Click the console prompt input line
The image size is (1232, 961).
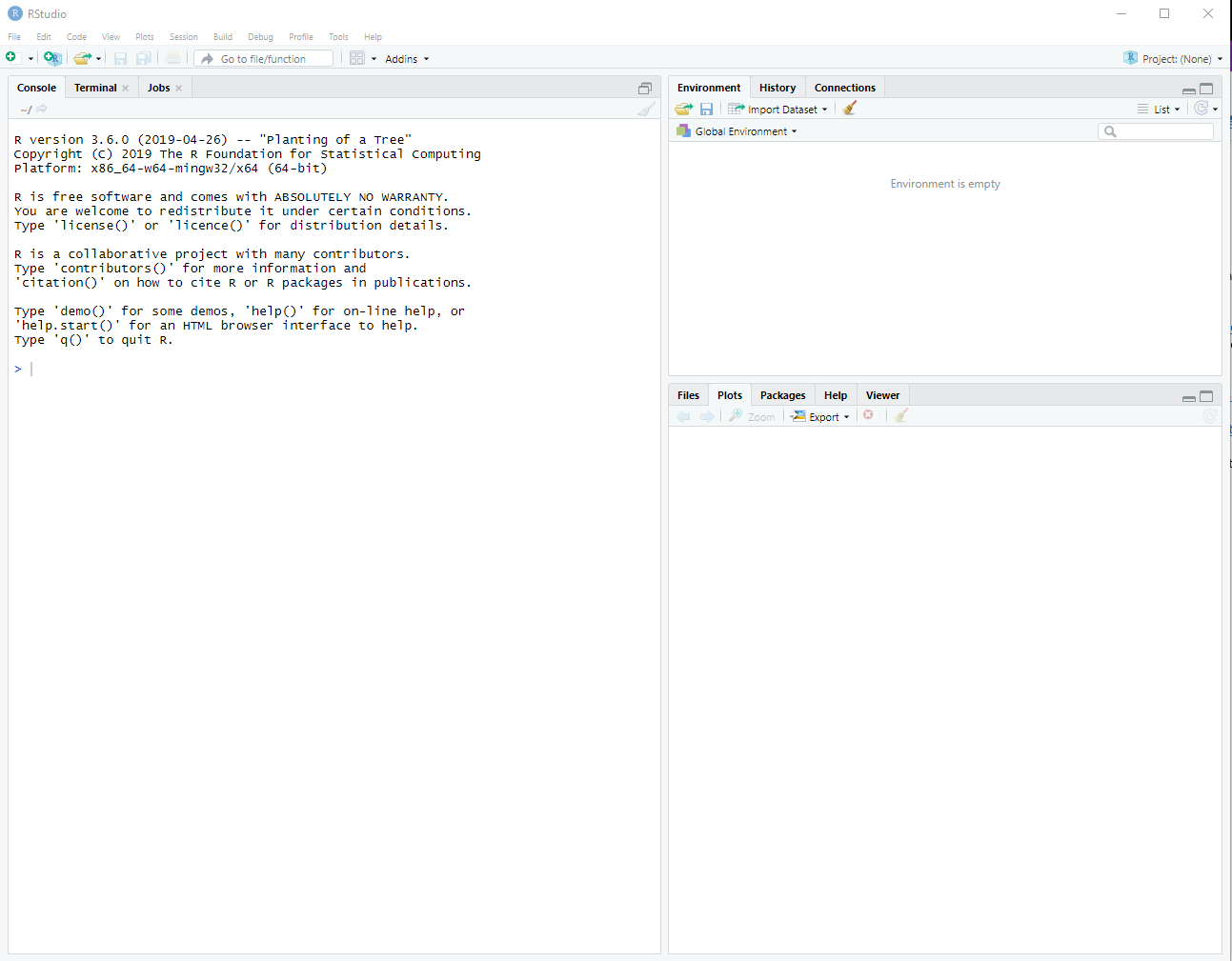click(333, 369)
